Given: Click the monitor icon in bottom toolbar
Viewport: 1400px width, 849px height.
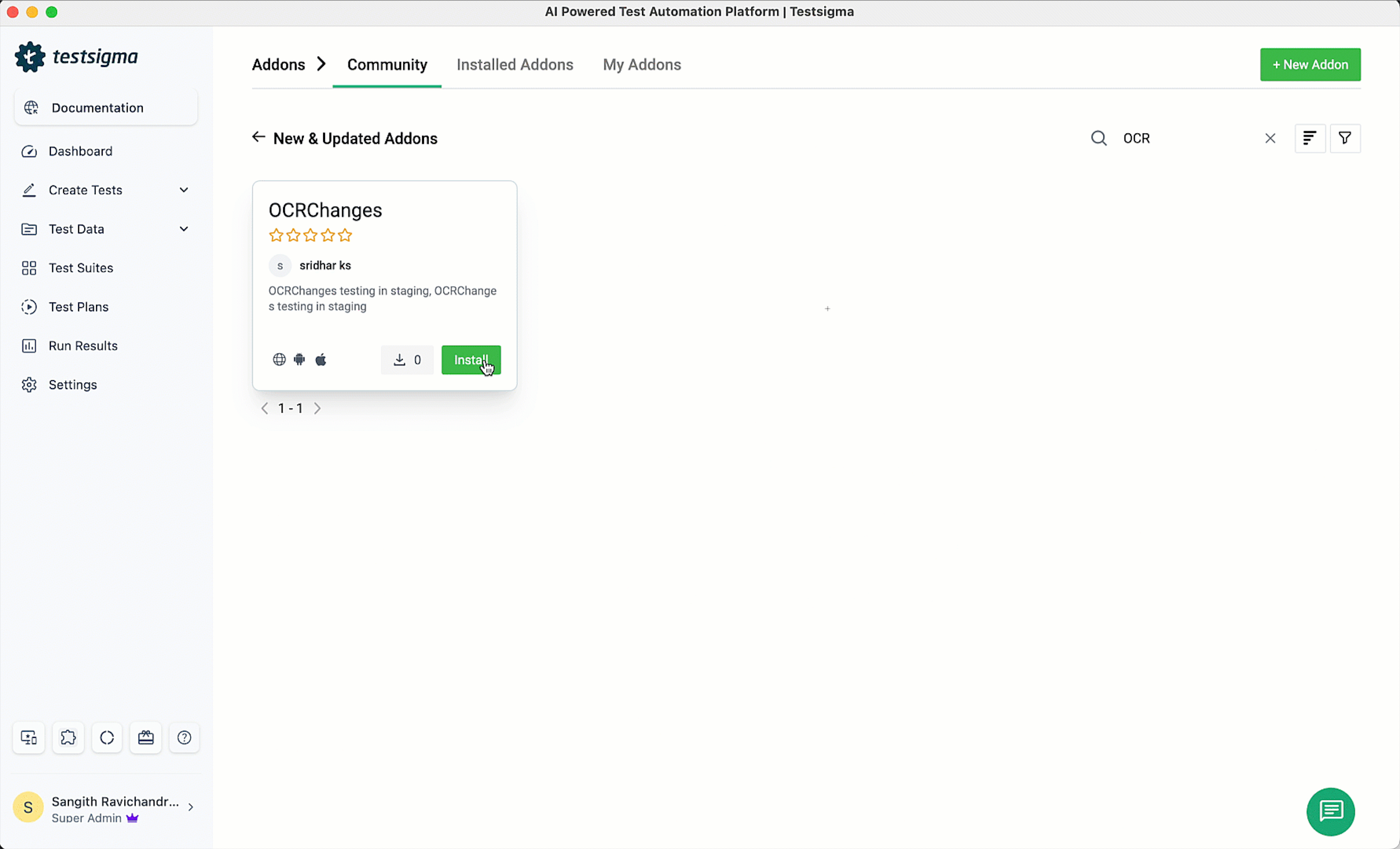Looking at the screenshot, I should click(29, 738).
